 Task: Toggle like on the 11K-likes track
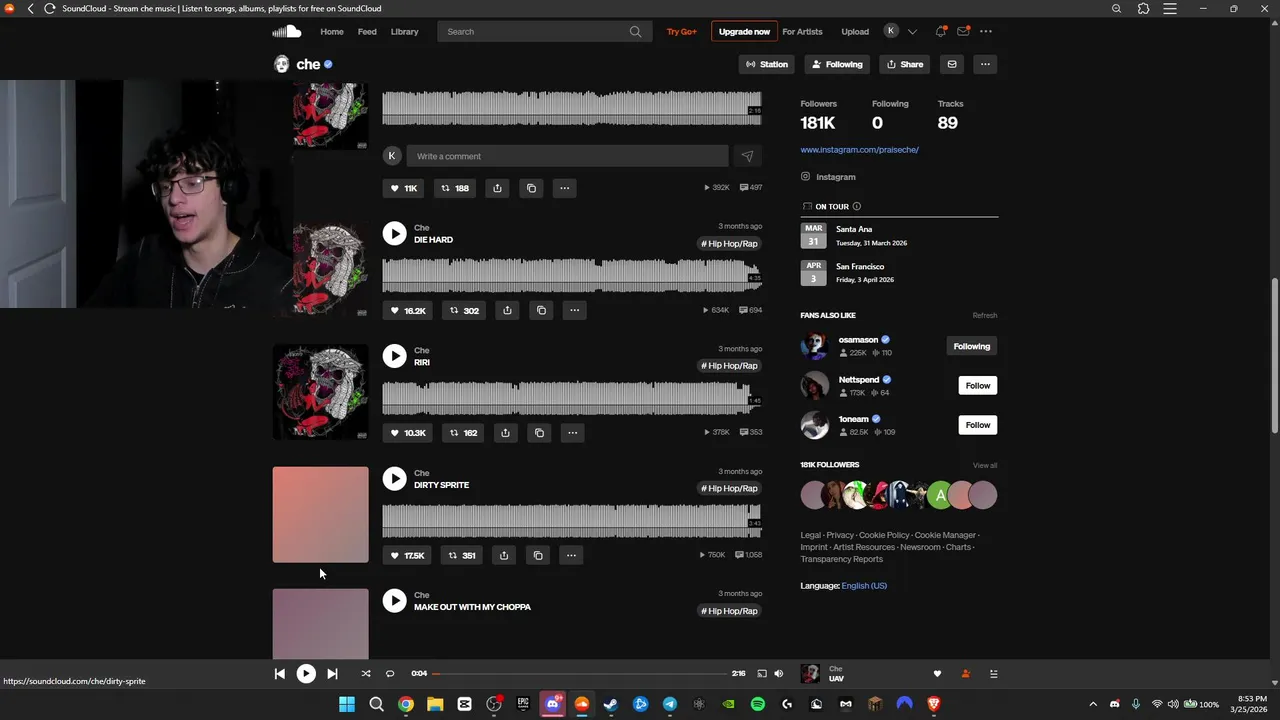(x=404, y=188)
